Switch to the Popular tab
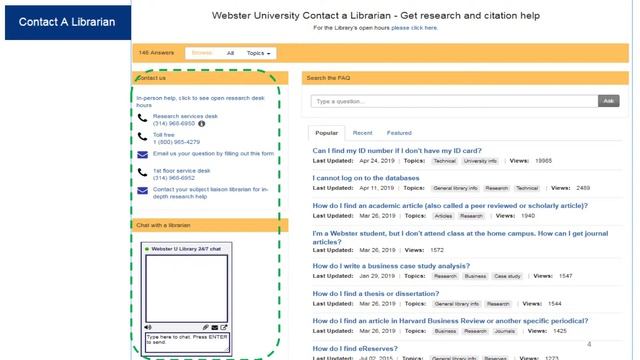The height and width of the screenshot is (360, 640). (327, 133)
